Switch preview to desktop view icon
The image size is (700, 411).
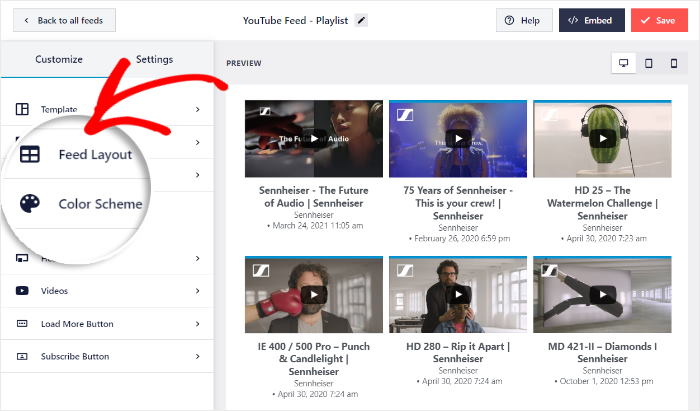[x=624, y=63]
